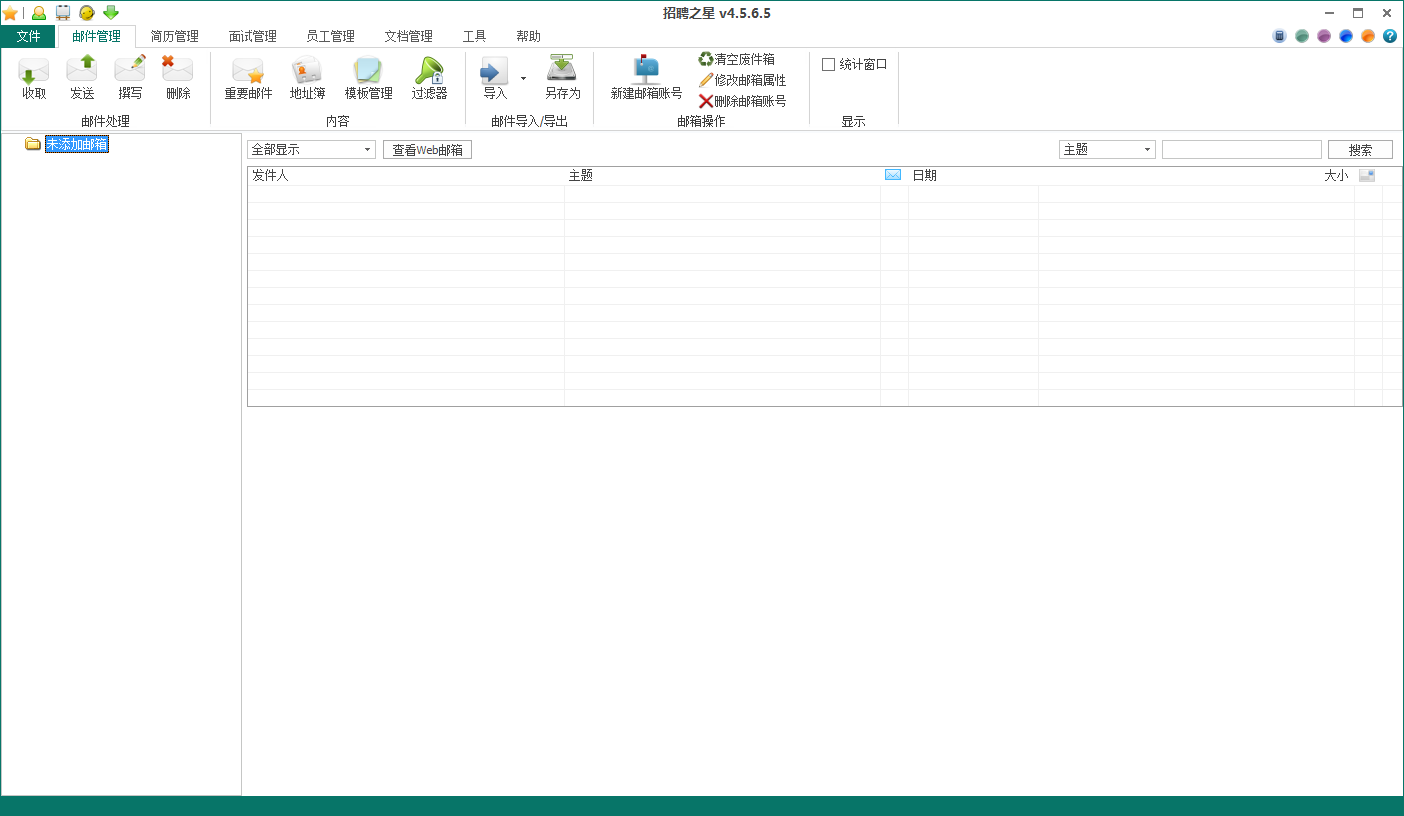Click the green person quick-access icon
Viewport: 1404px width, 816px height.
(x=39, y=13)
